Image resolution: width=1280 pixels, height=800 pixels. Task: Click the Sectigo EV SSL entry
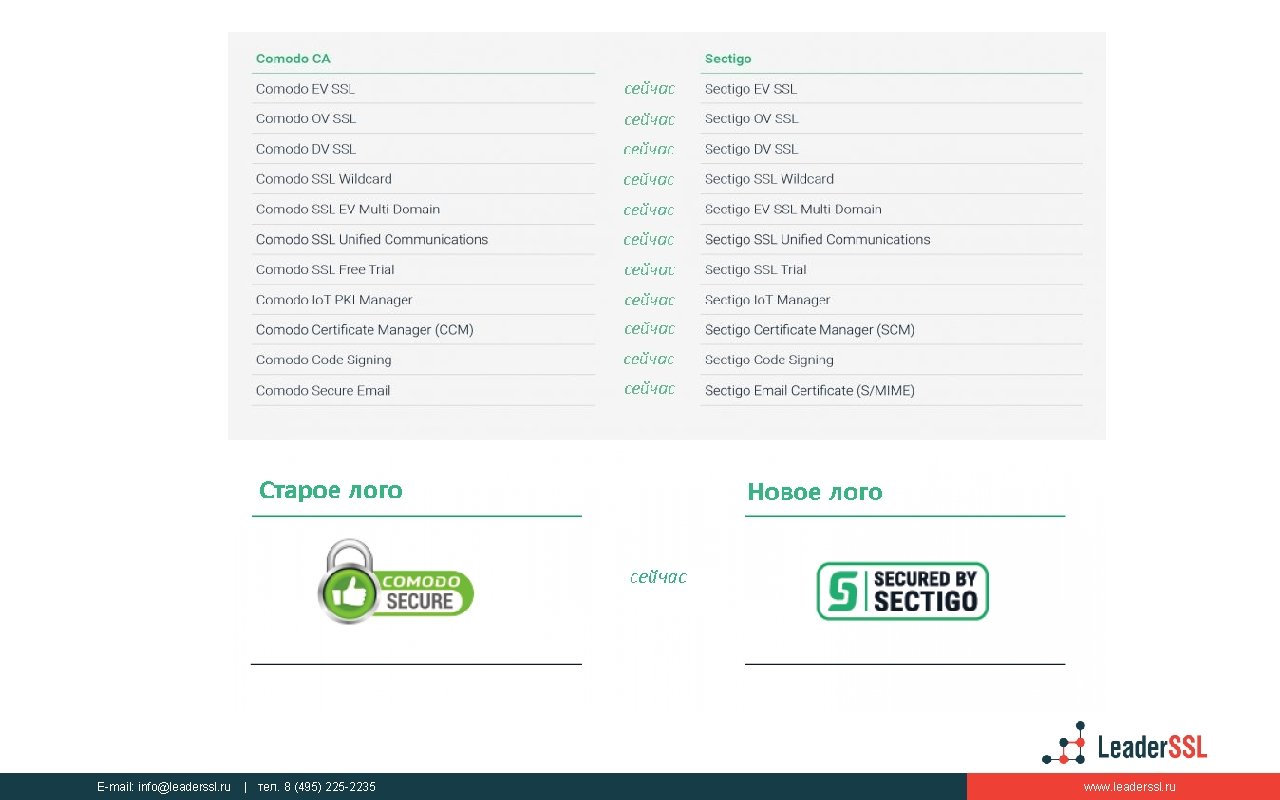coord(751,89)
